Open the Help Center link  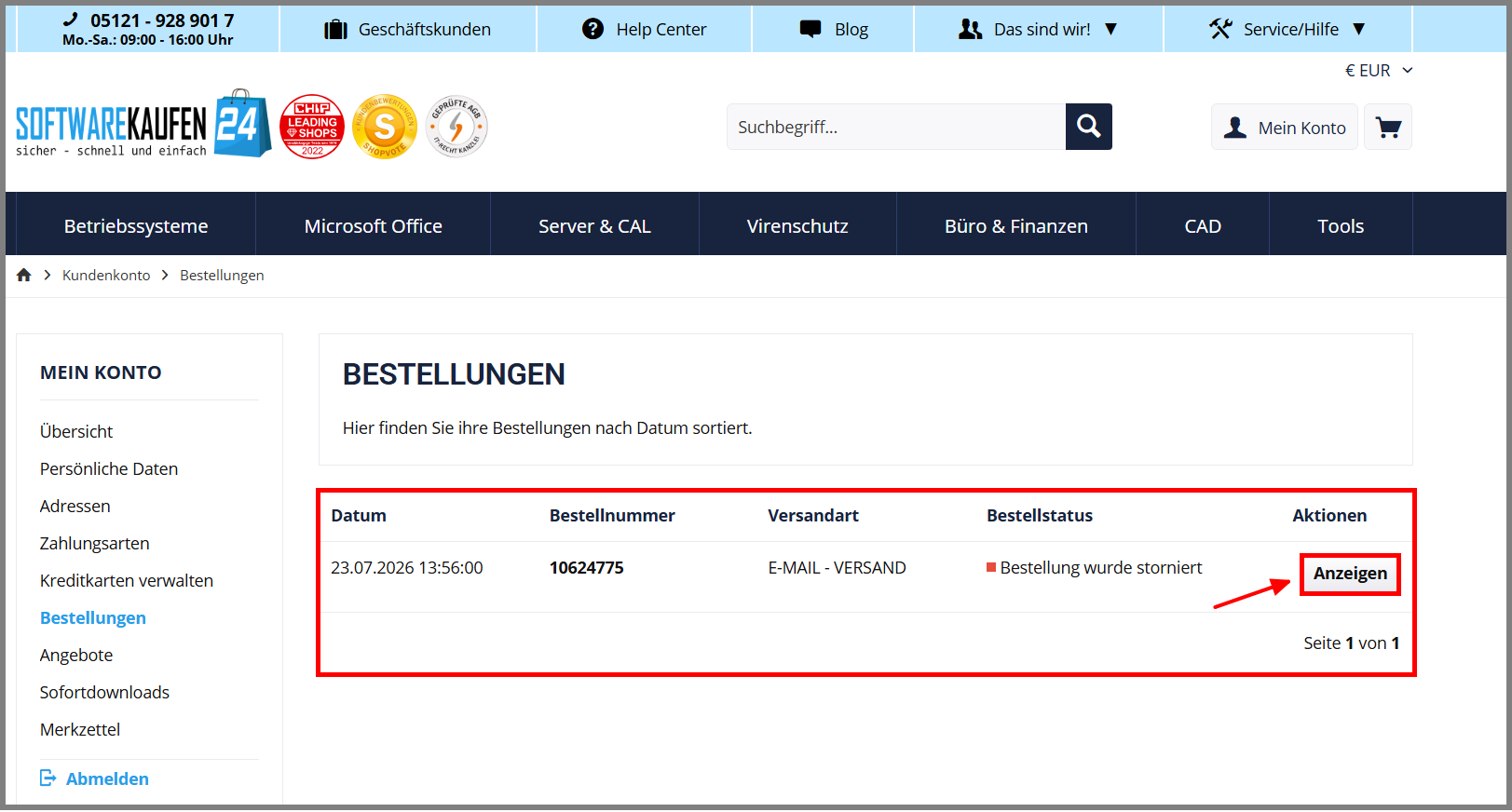point(661,30)
